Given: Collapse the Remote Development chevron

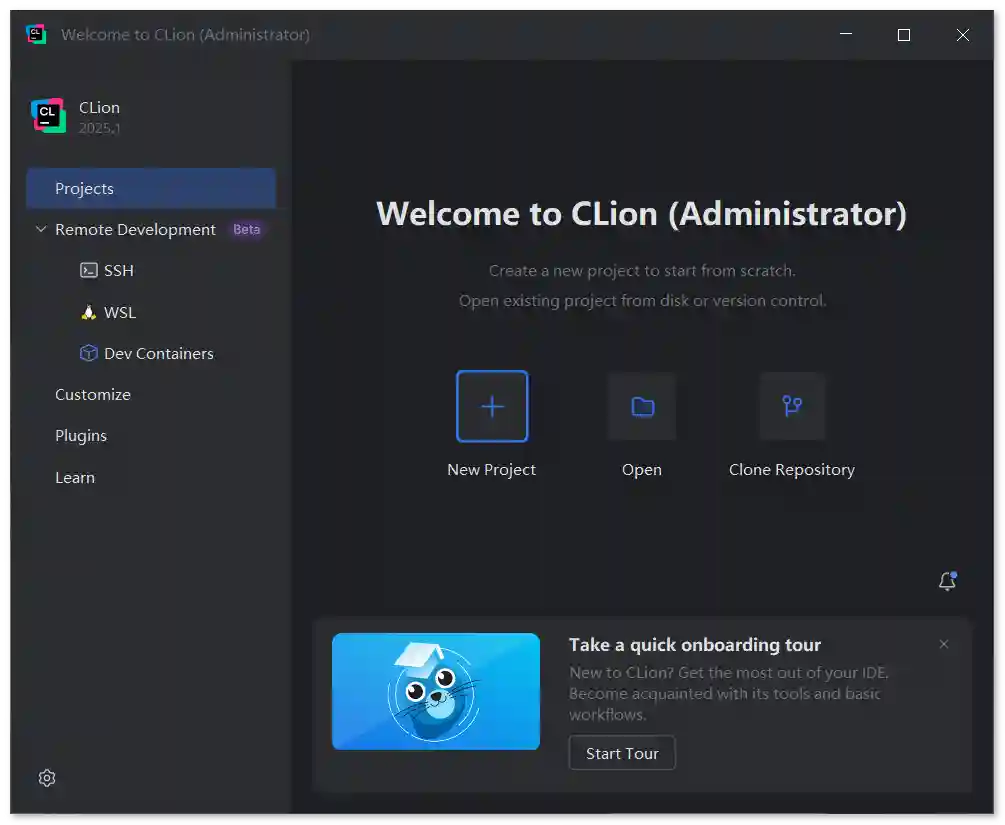Looking at the screenshot, I should click(41, 230).
